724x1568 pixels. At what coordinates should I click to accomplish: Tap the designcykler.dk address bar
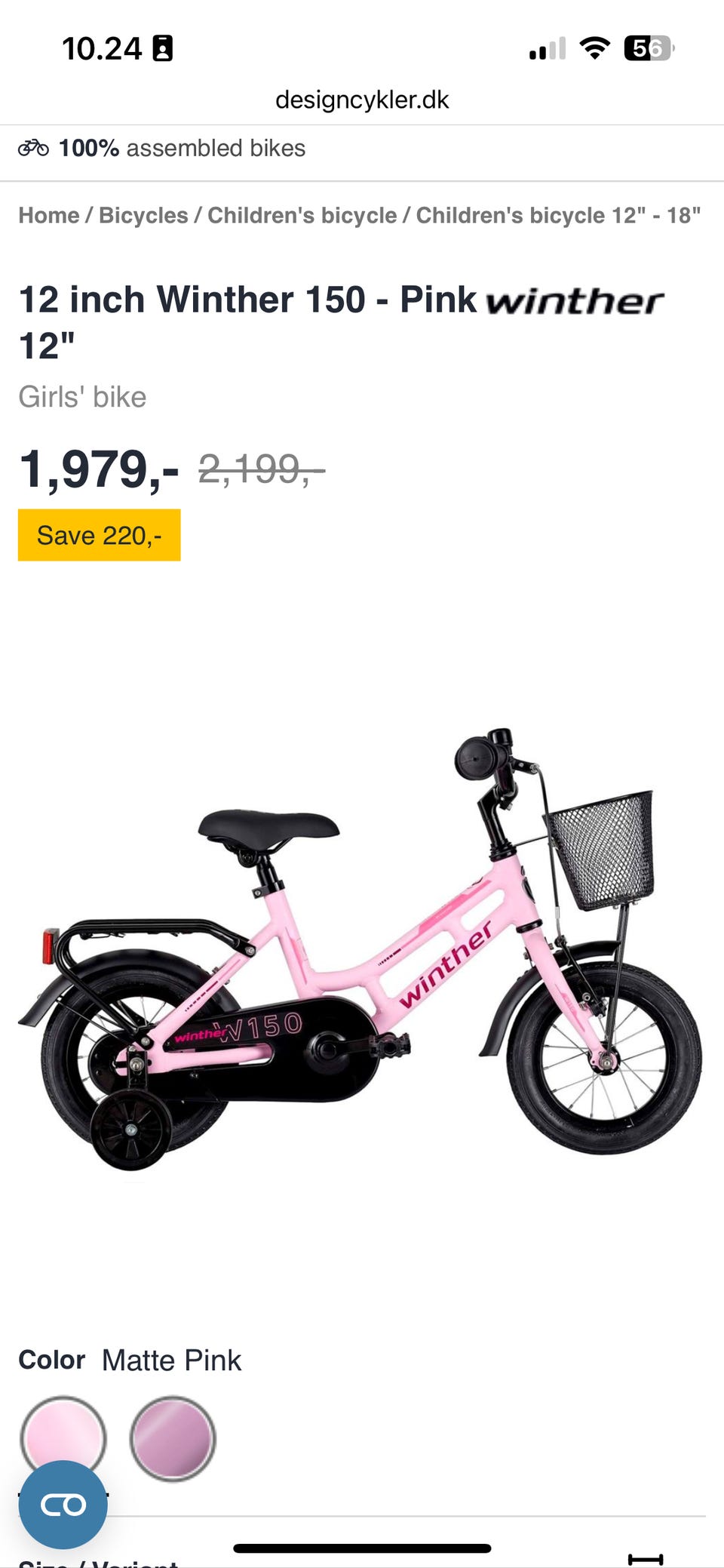(362, 100)
